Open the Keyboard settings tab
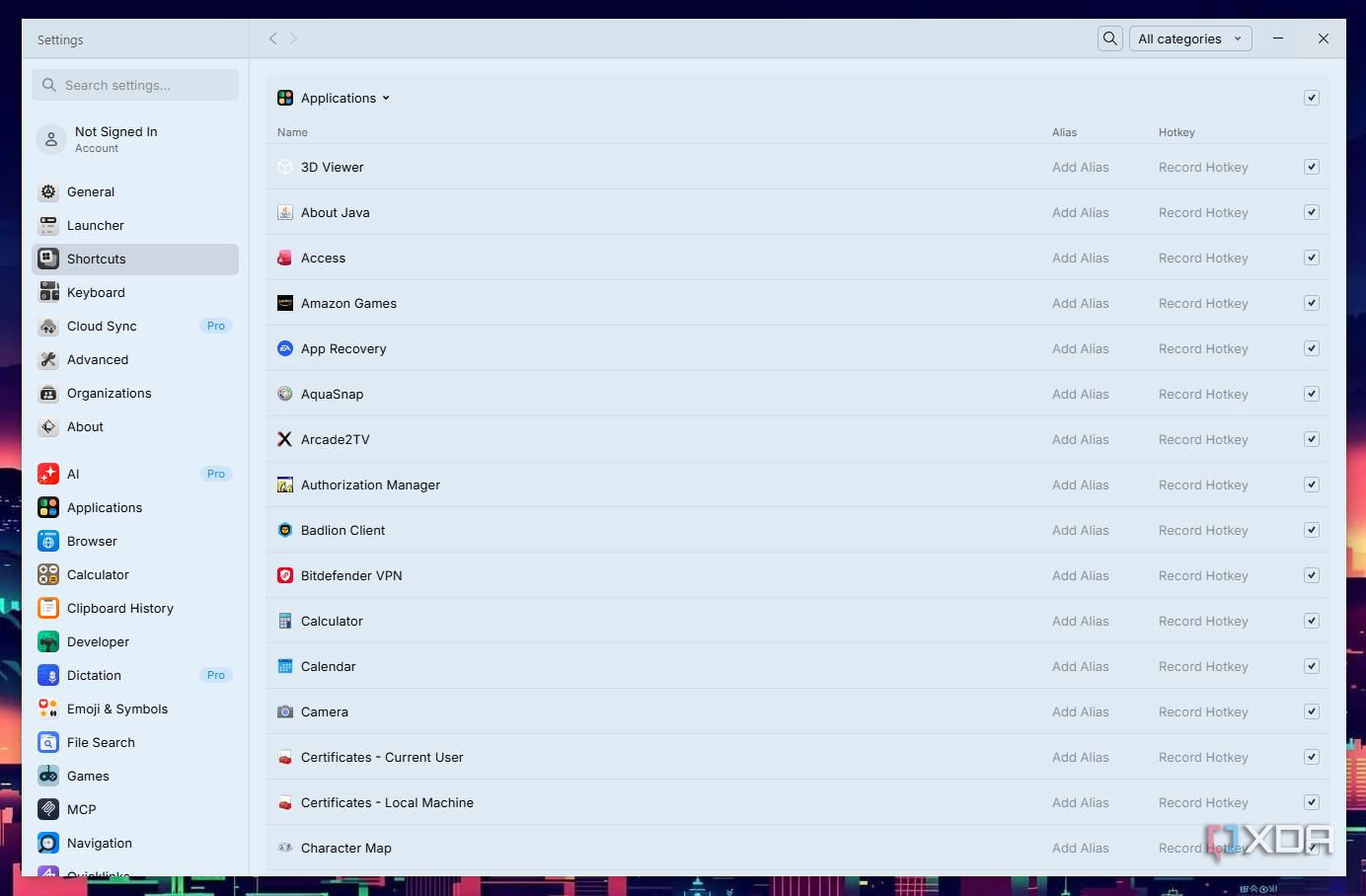Screen dimensions: 1366x896 point(135,293)
